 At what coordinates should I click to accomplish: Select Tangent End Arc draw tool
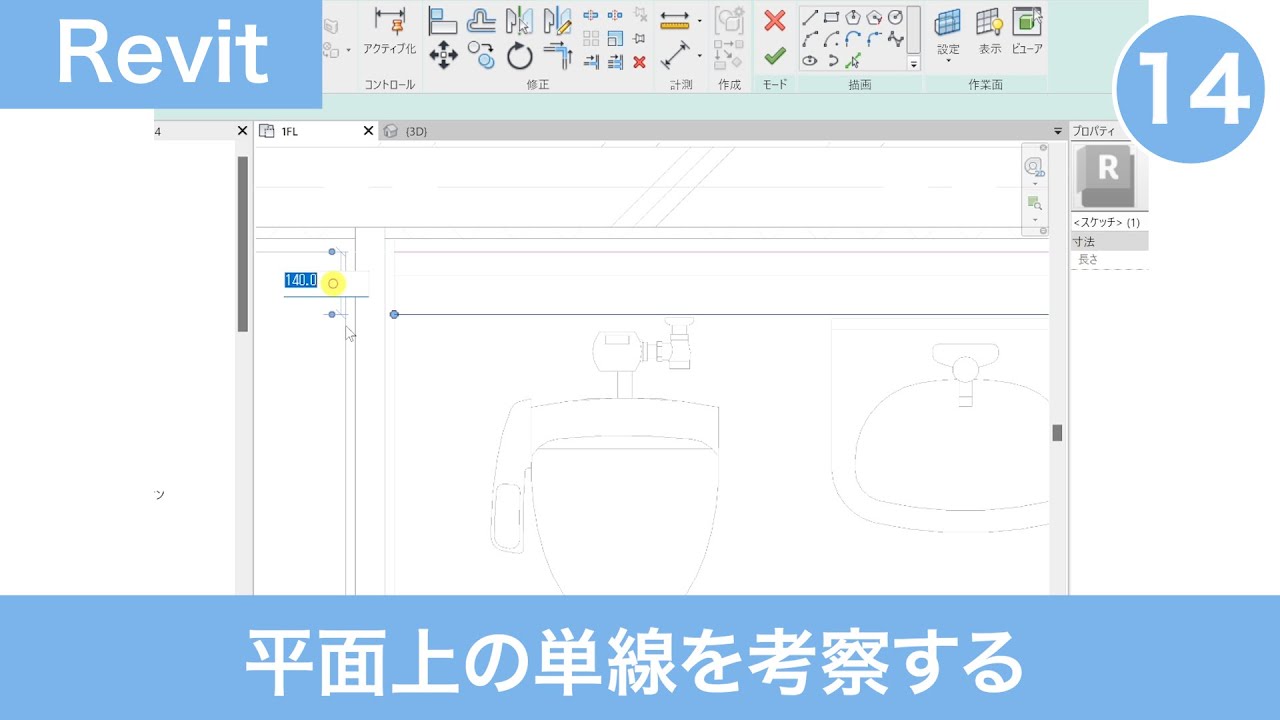(853, 39)
